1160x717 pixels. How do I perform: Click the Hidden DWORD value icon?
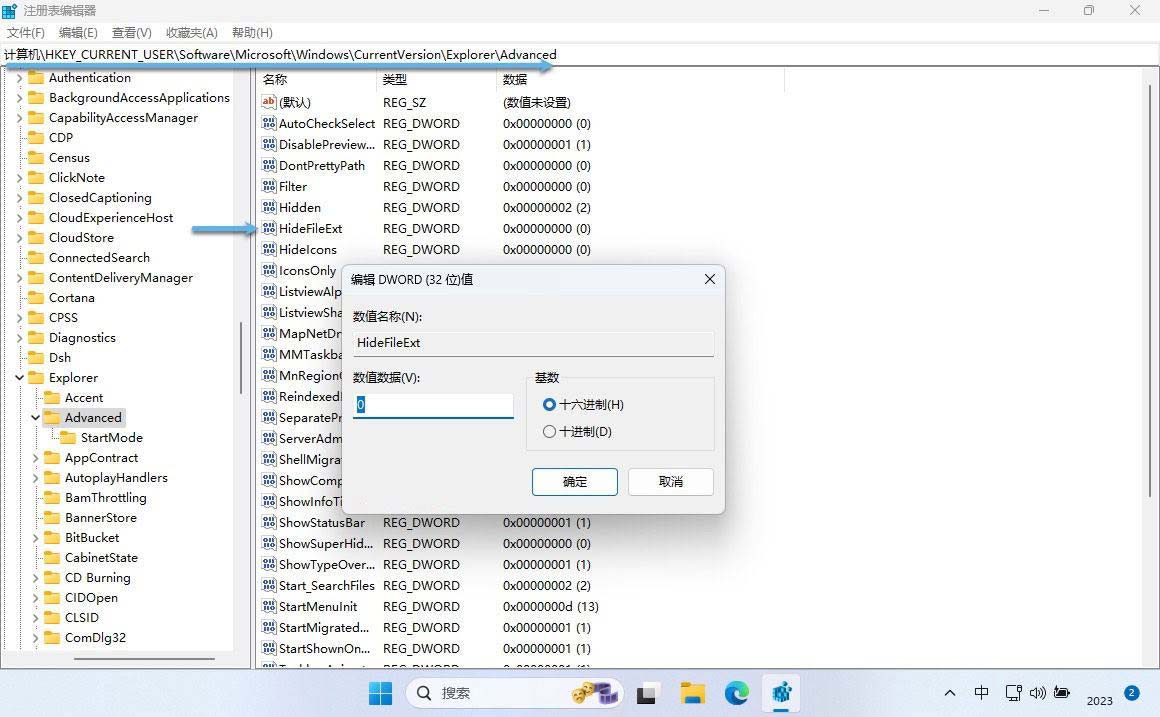(x=267, y=207)
